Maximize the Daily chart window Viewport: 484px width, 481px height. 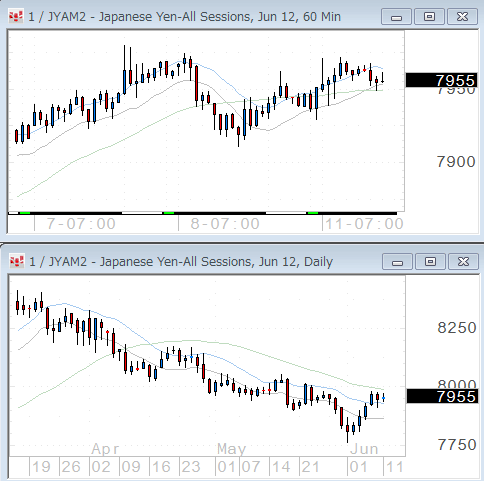pos(430,262)
